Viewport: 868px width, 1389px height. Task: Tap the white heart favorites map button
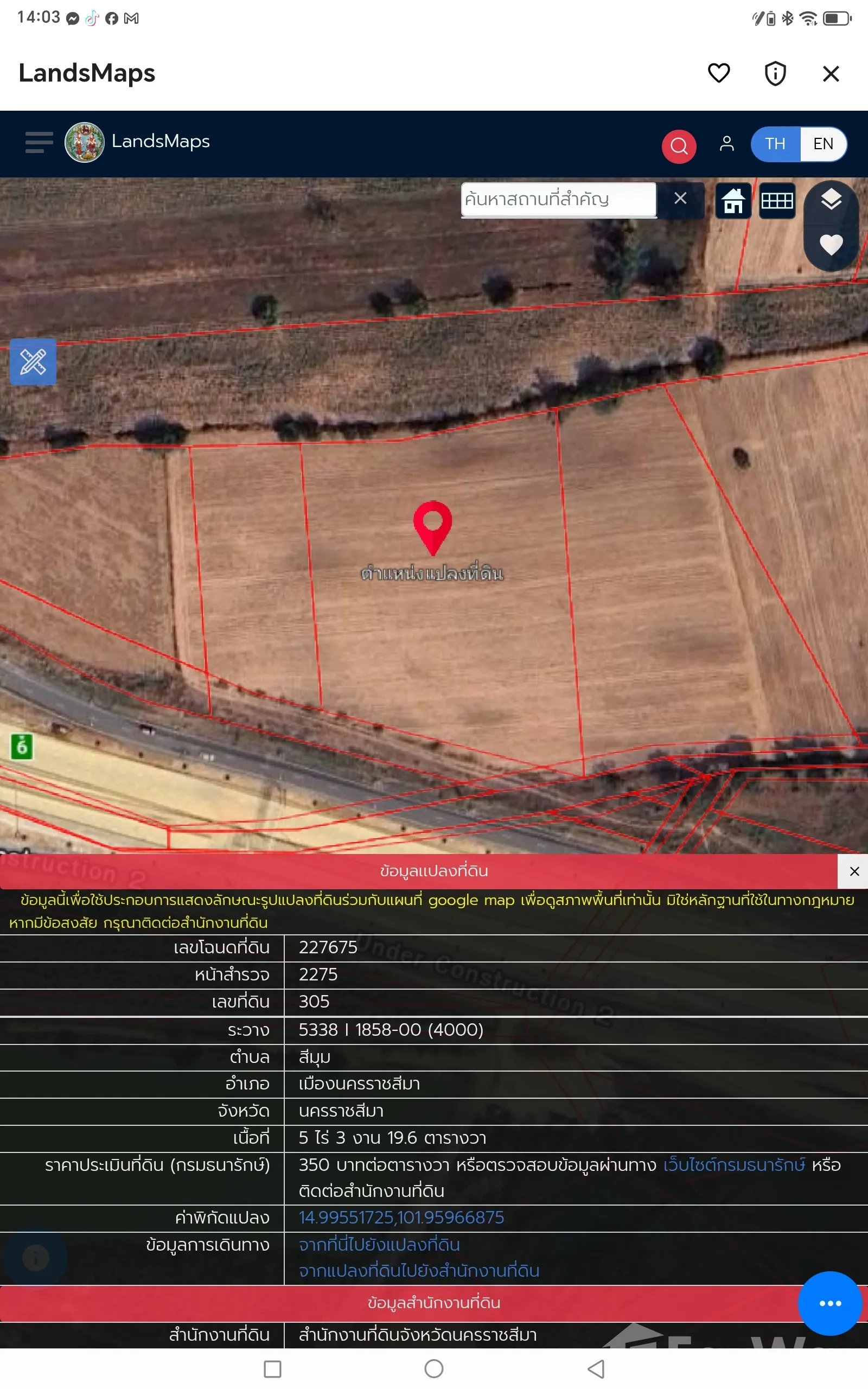(x=831, y=245)
